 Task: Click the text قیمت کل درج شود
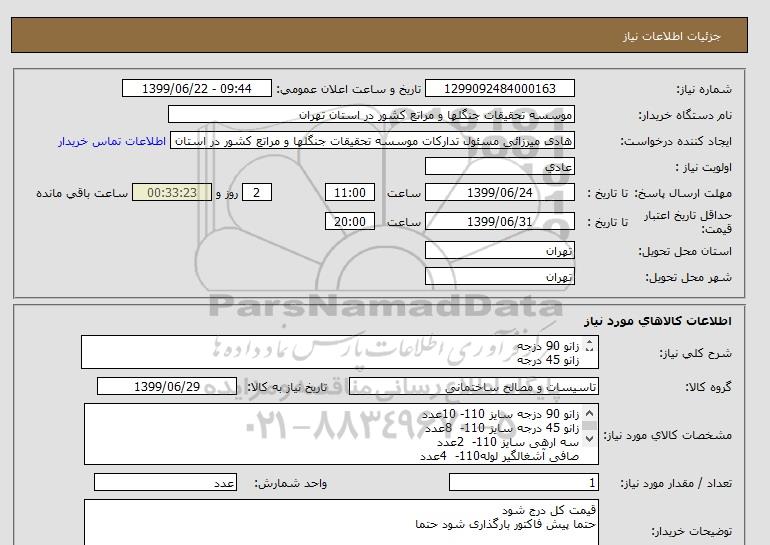tap(549, 510)
